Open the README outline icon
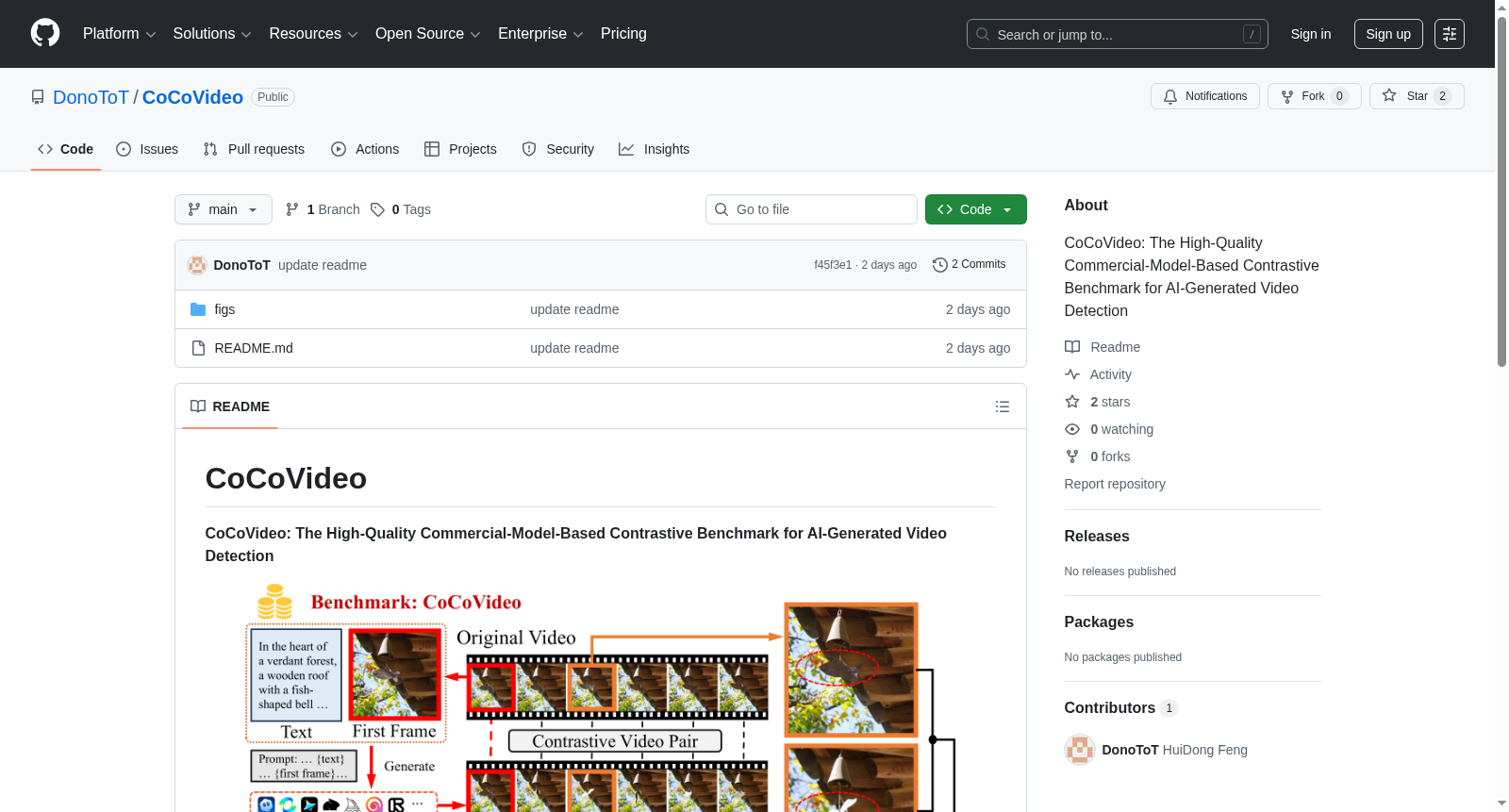Image resolution: width=1509 pixels, height=812 pixels. tap(1003, 406)
